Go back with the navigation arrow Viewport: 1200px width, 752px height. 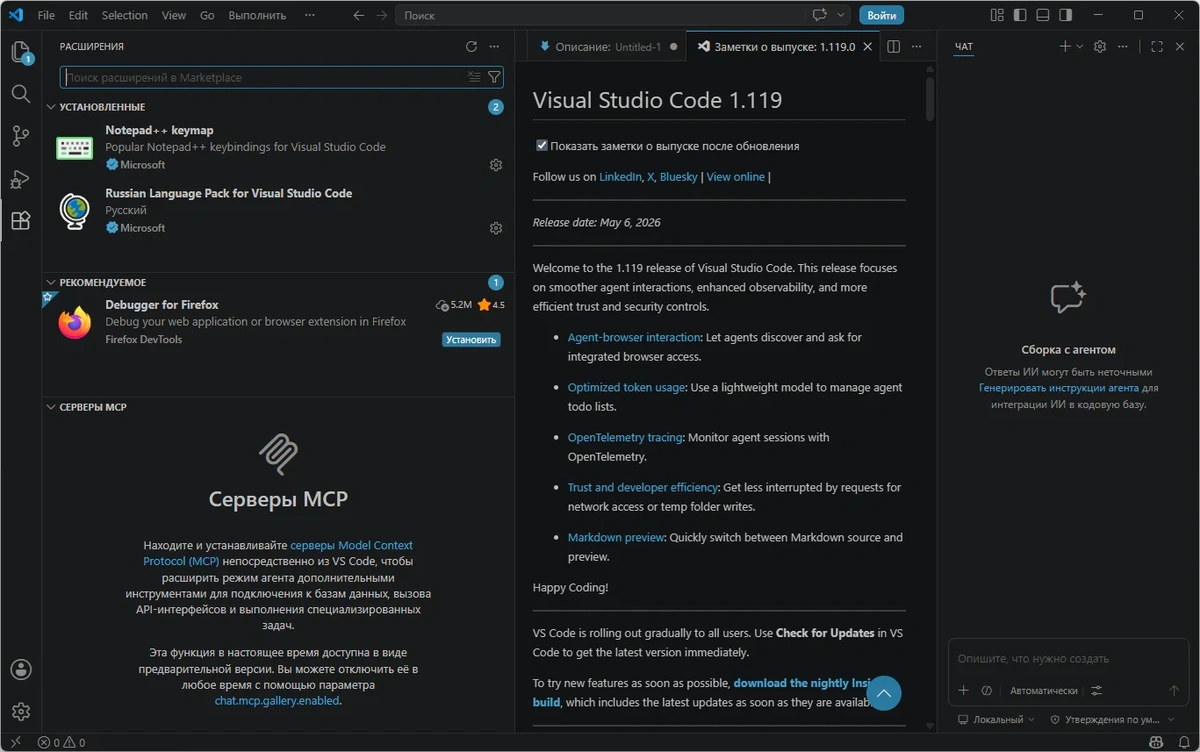[x=359, y=15]
